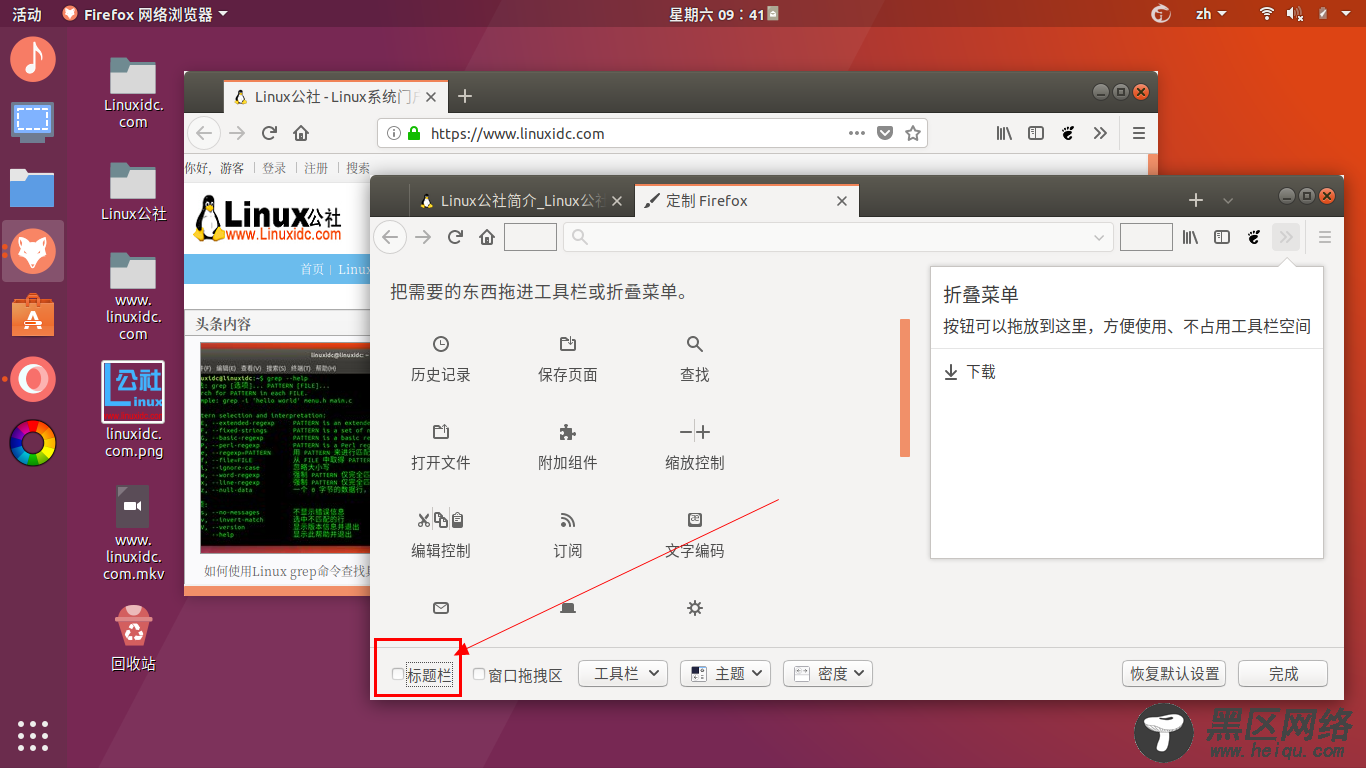Select 回收站 trash icon on desktop
Image resolution: width=1366 pixels, height=768 pixels.
click(x=133, y=638)
